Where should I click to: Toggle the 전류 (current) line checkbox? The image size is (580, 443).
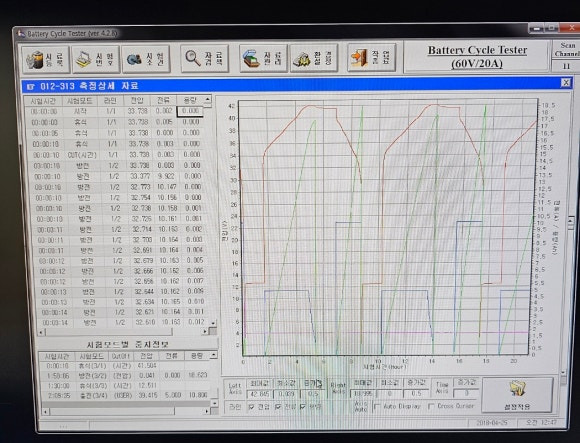pos(278,407)
